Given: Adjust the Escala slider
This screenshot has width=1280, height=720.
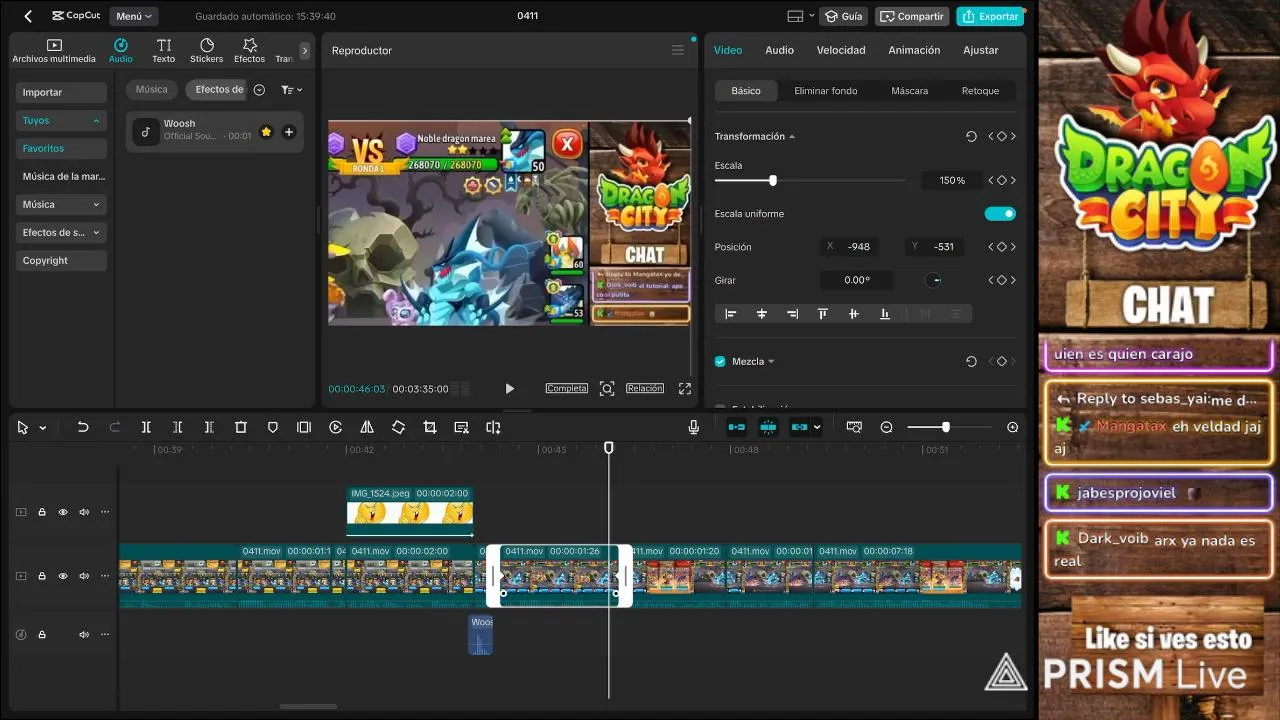Looking at the screenshot, I should click(x=772, y=181).
